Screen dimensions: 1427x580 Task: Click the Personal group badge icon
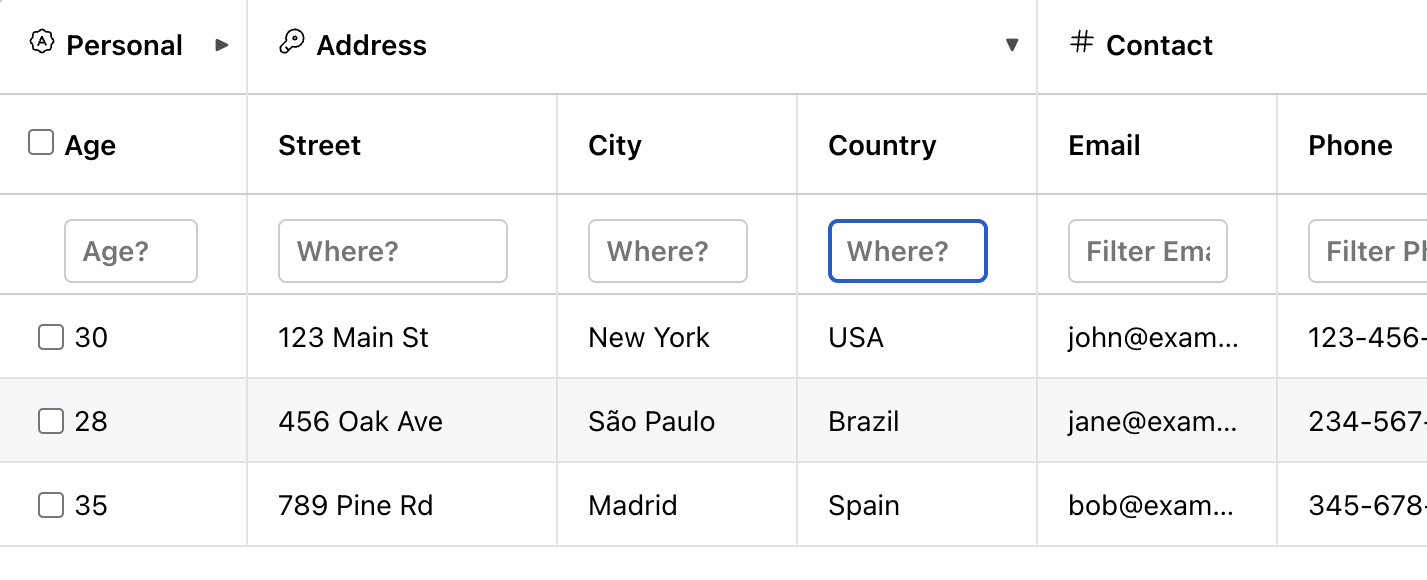pyautogui.click(x=41, y=42)
